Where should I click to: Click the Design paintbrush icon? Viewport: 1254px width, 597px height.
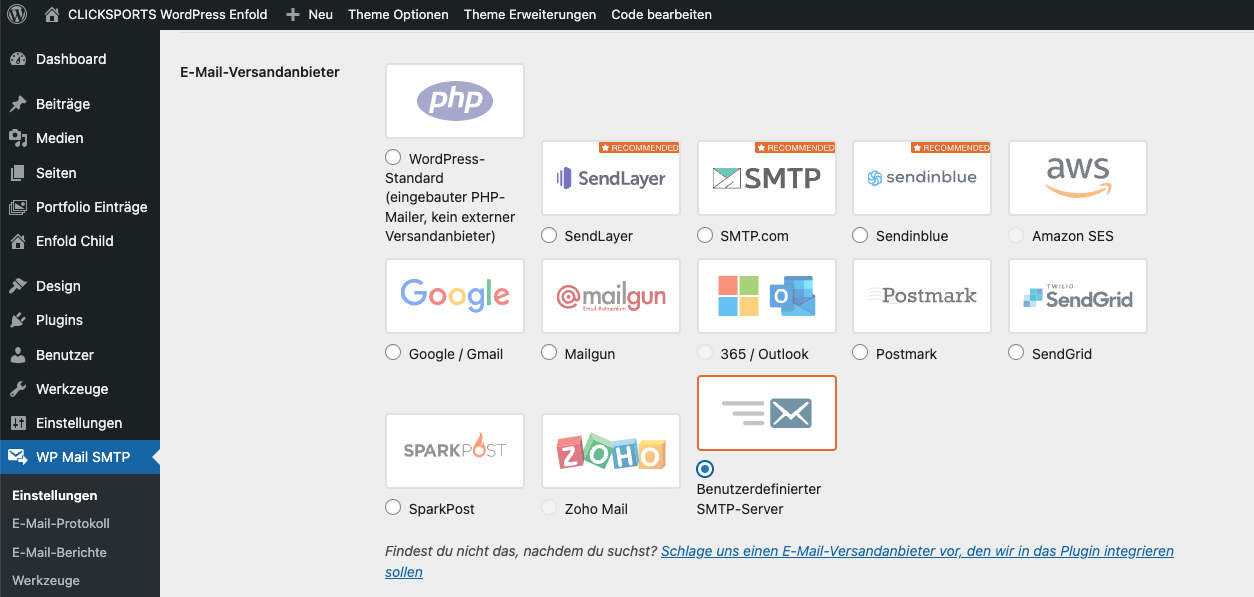coord(18,286)
